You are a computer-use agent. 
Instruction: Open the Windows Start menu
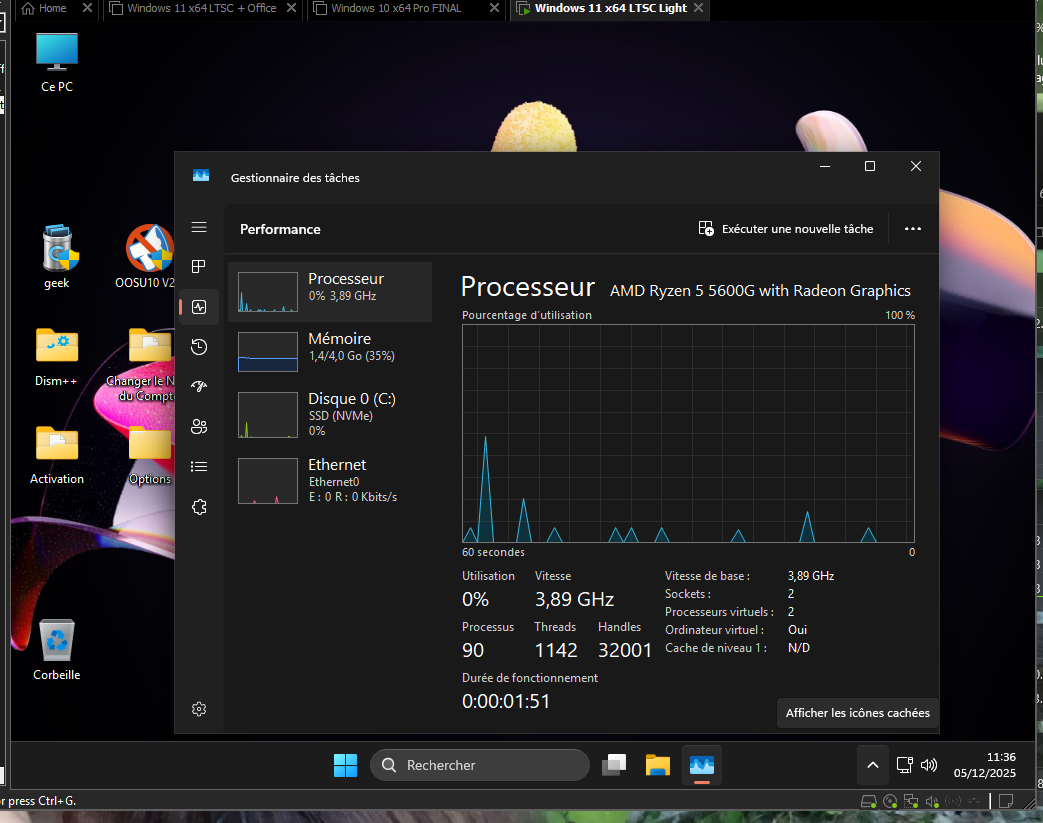coord(345,765)
